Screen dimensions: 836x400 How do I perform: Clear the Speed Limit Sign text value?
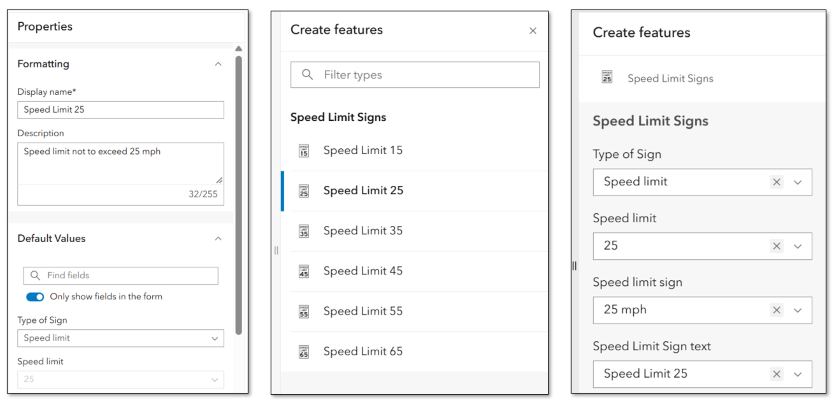777,374
